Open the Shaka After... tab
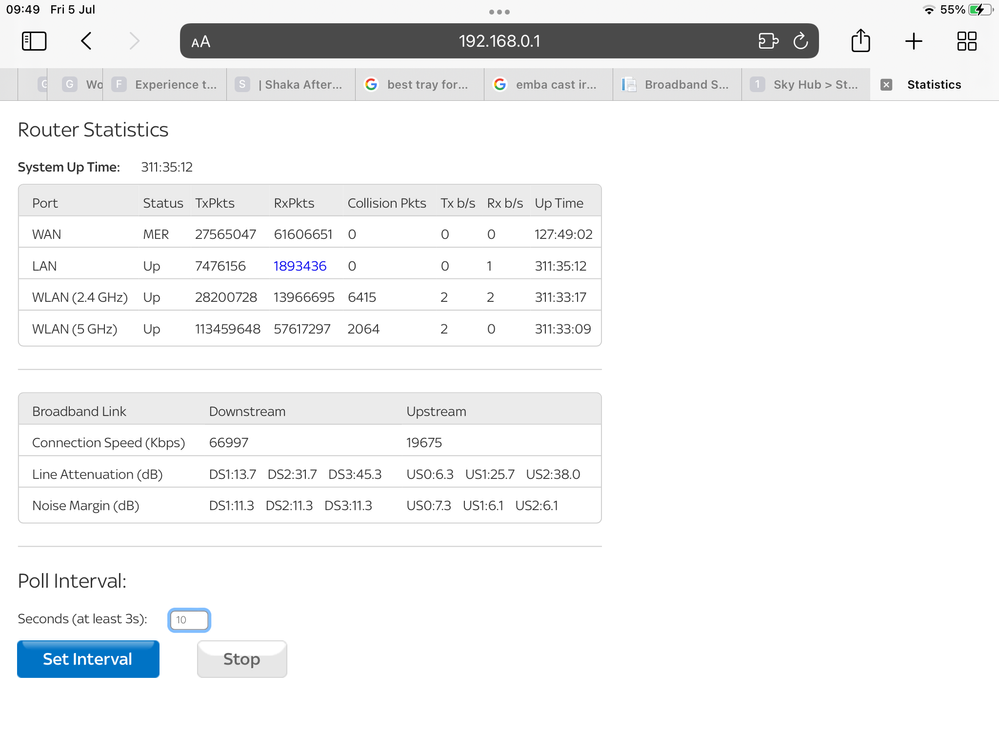999x749 pixels. tap(290, 85)
